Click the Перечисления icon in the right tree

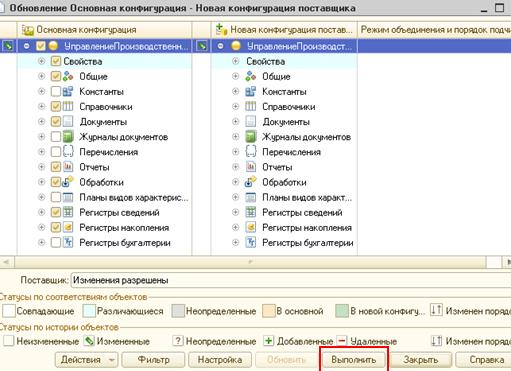(x=251, y=152)
